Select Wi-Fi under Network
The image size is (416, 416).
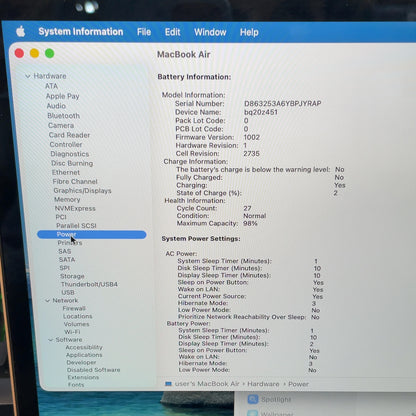pos(72,332)
